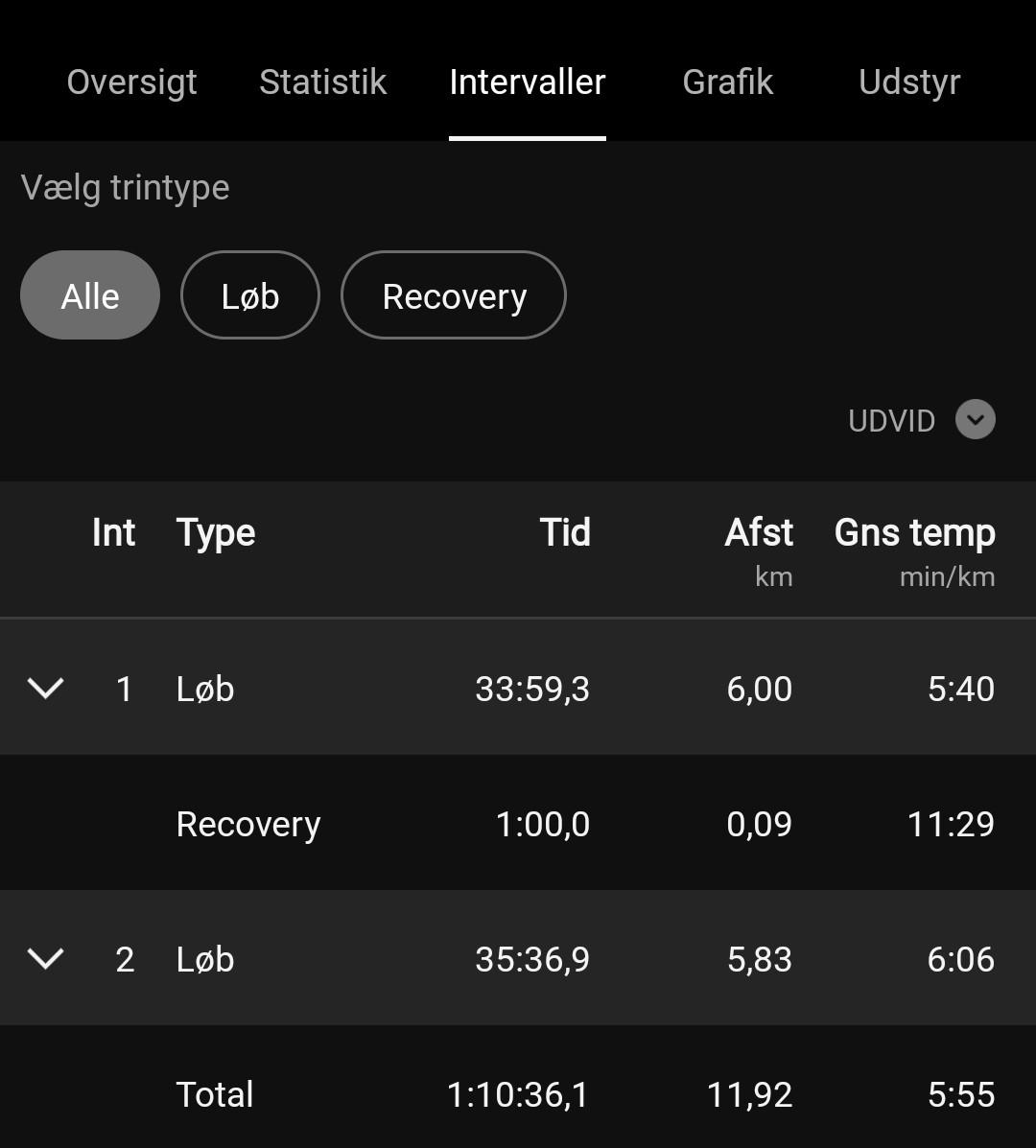Open the Udstyr tab
Image resolution: width=1036 pixels, height=1148 pixels.
[x=908, y=82]
